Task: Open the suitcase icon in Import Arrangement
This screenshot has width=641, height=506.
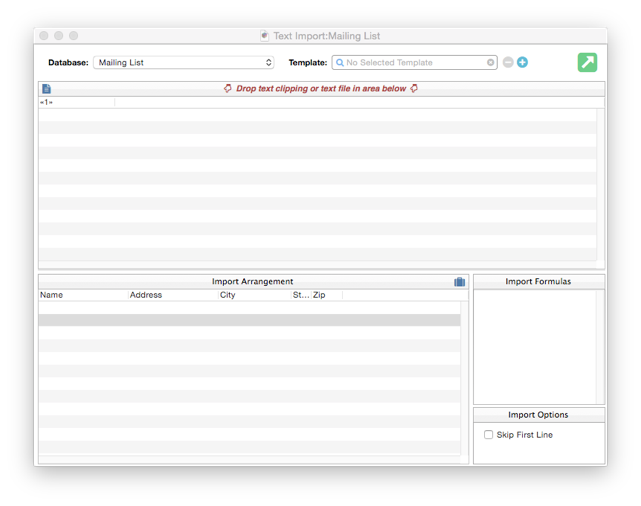Action: coord(459,282)
